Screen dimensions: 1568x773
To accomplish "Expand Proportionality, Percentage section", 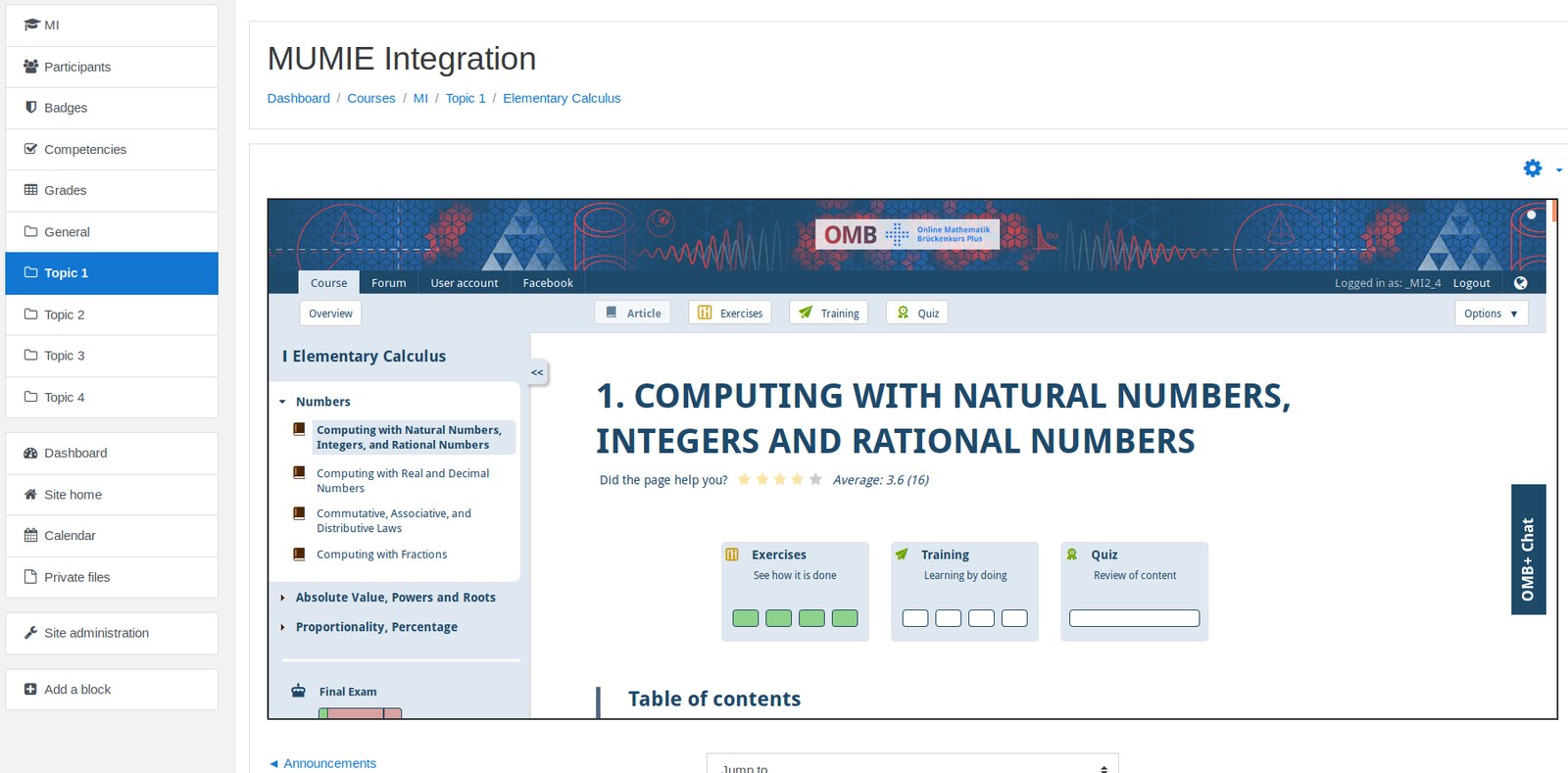I will 282,627.
